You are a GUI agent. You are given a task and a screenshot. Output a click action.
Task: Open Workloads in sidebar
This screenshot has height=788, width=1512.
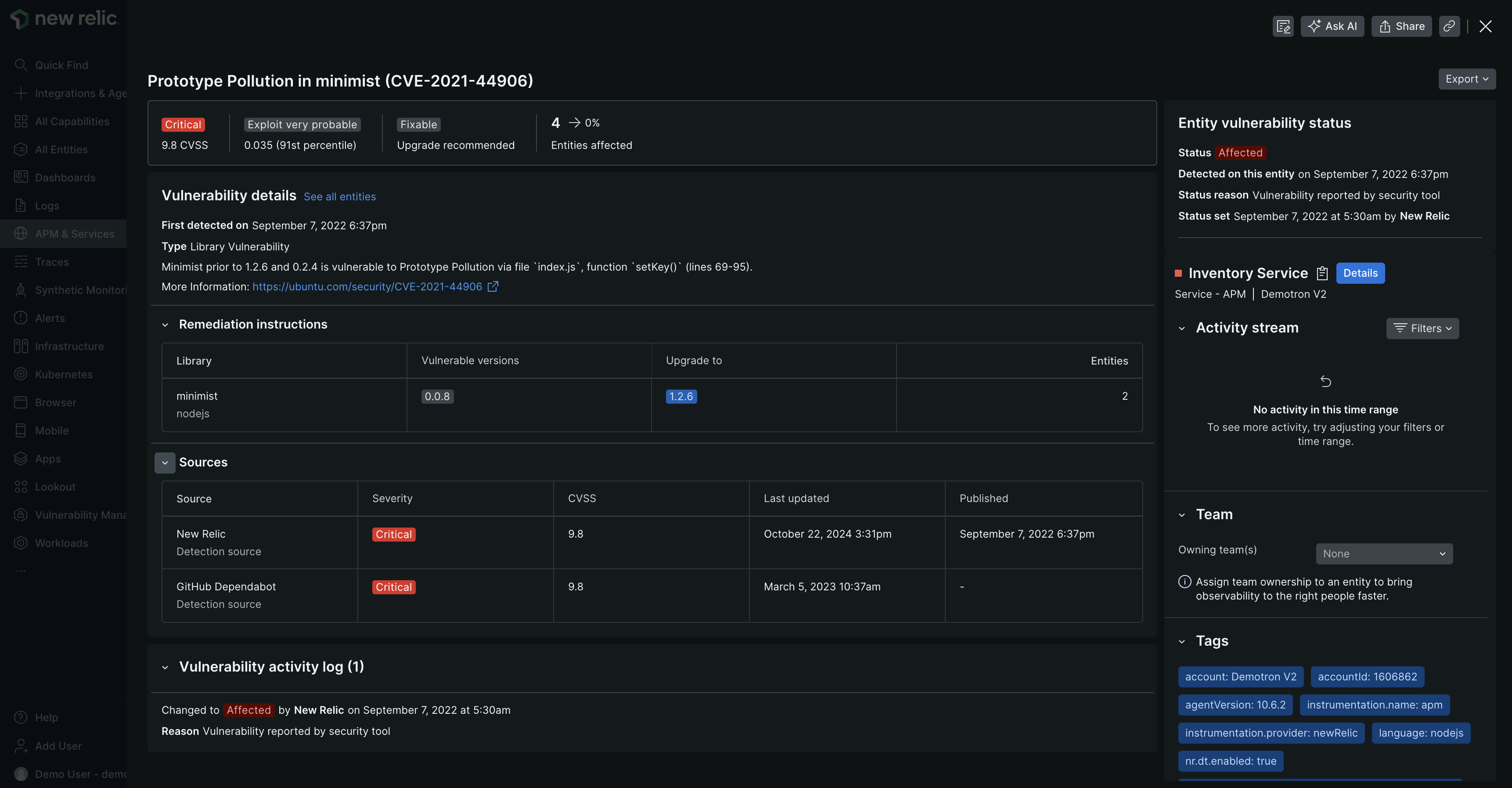point(63,543)
